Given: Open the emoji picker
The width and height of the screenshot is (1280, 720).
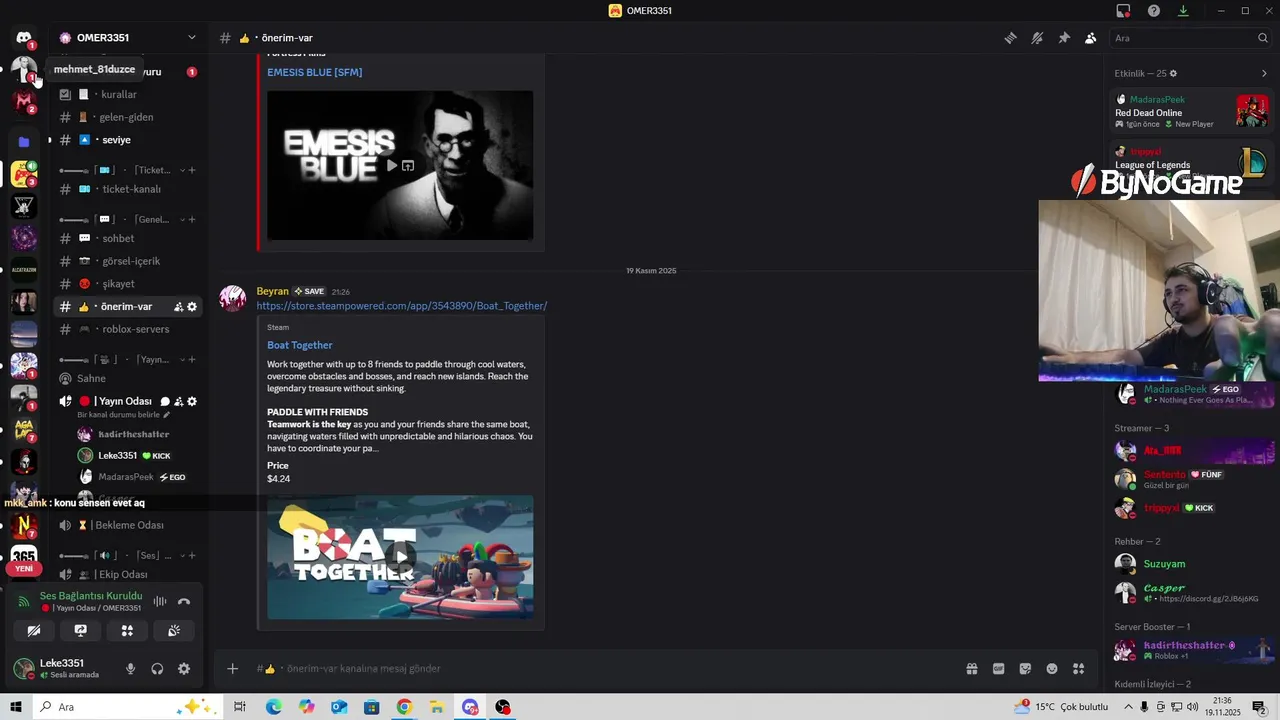Looking at the screenshot, I should click(x=1052, y=669).
